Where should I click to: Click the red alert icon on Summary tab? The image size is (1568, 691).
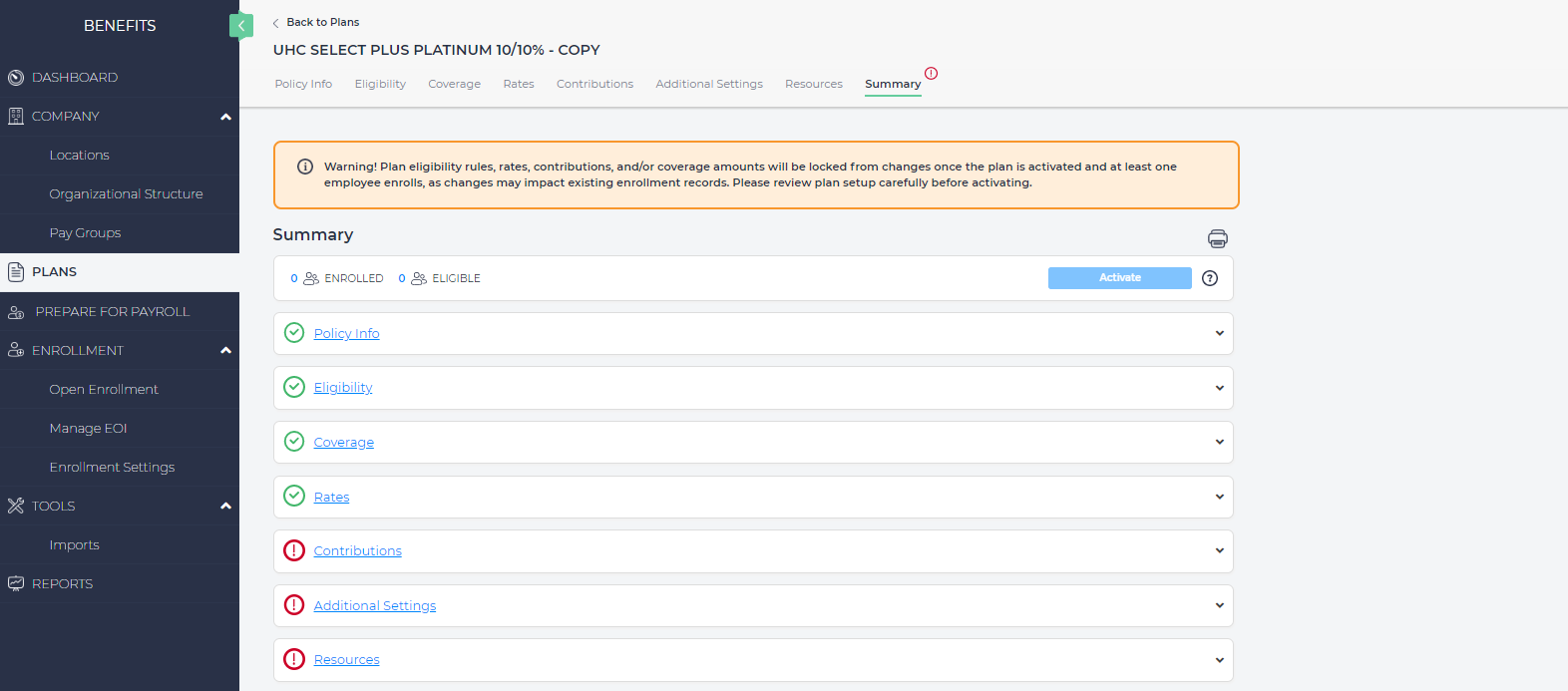[x=931, y=73]
